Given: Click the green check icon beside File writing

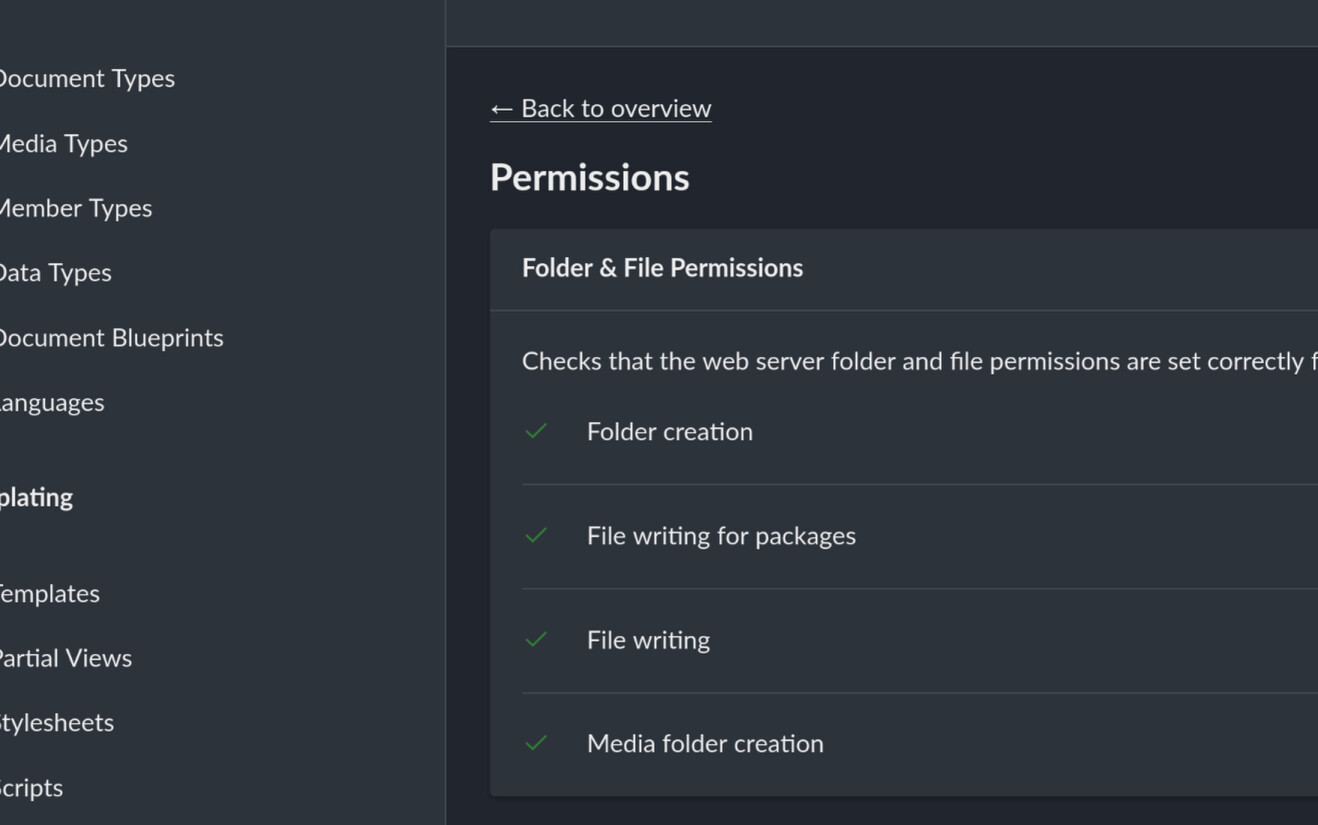Looking at the screenshot, I should point(537,639).
